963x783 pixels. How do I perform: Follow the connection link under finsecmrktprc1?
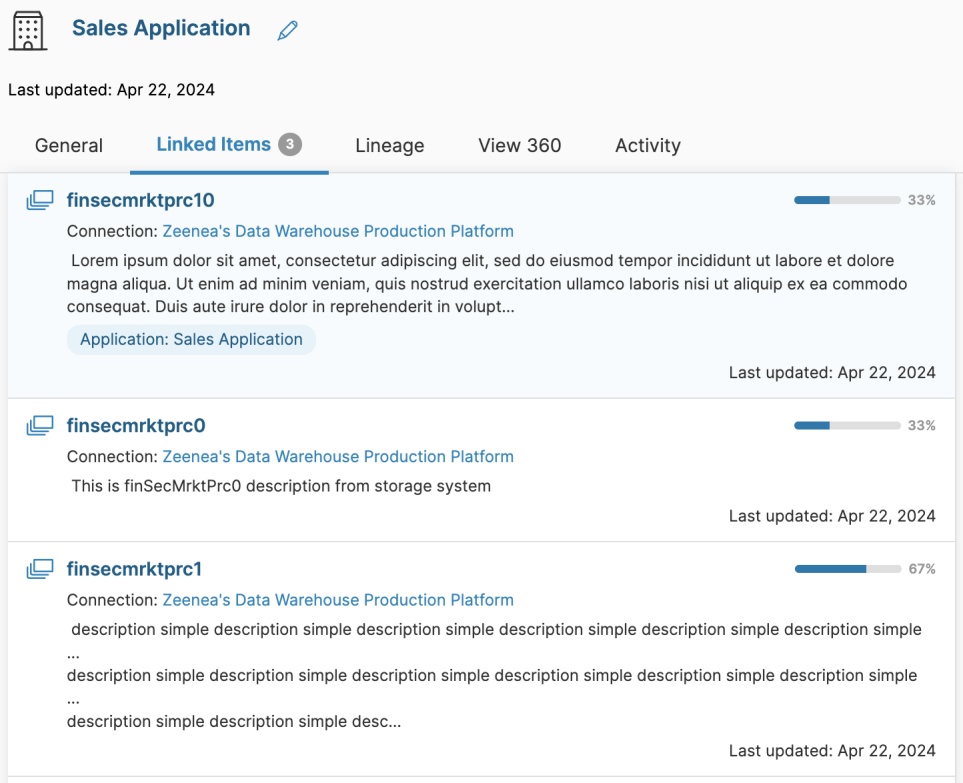[x=338, y=601]
